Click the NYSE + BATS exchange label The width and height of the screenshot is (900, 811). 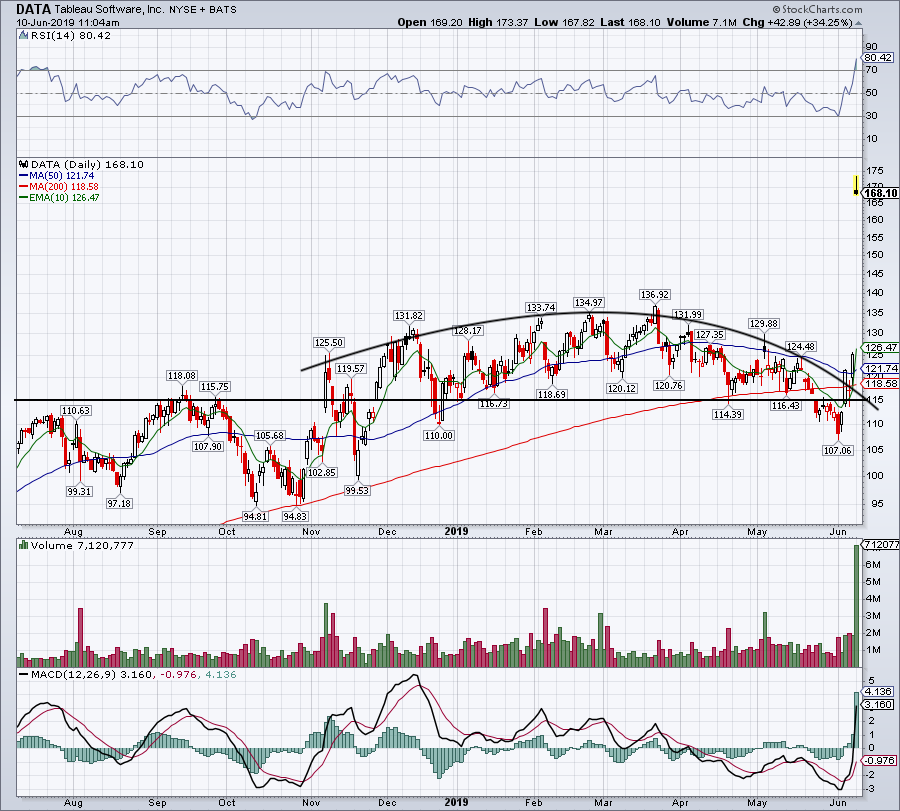point(203,10)
